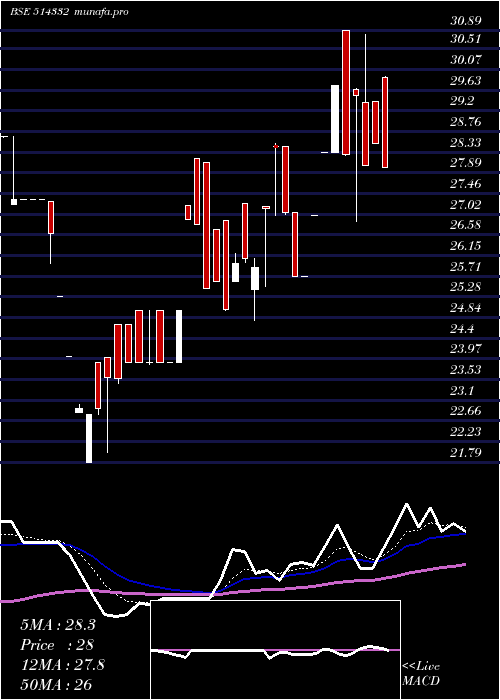Pick the 28.76 price axis label

[466, 122]
